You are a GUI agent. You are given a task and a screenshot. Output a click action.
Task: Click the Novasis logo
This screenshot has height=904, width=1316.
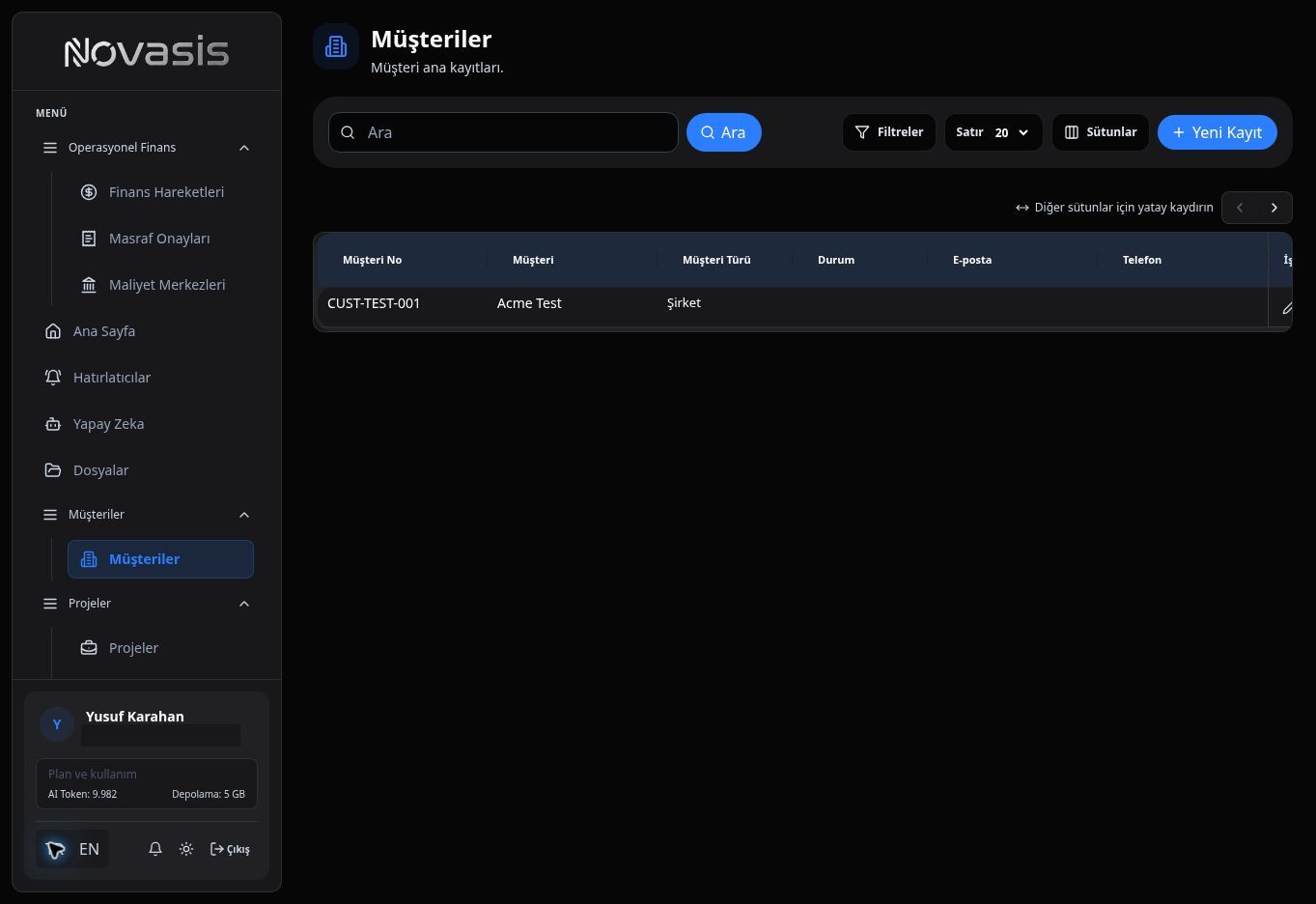click(x=147, y=52)
